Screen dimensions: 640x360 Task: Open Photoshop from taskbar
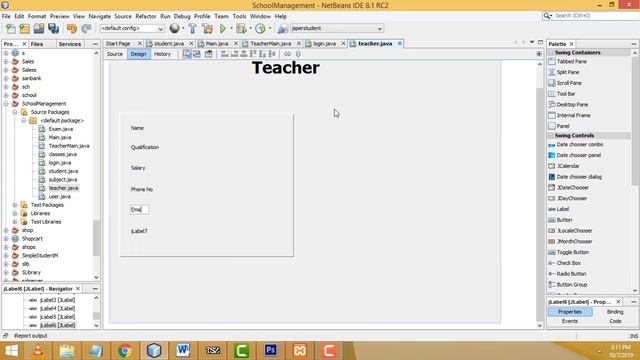[x=271, y=351]
